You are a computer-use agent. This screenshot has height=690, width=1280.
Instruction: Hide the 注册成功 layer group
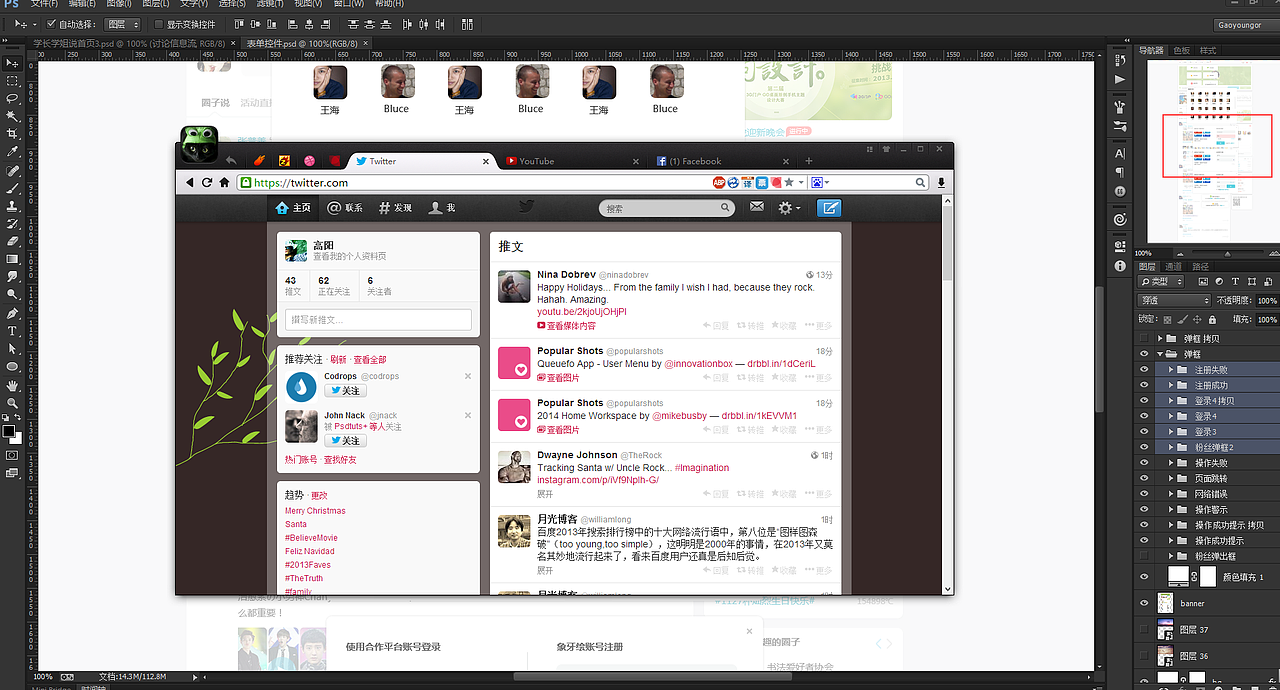1145,385
